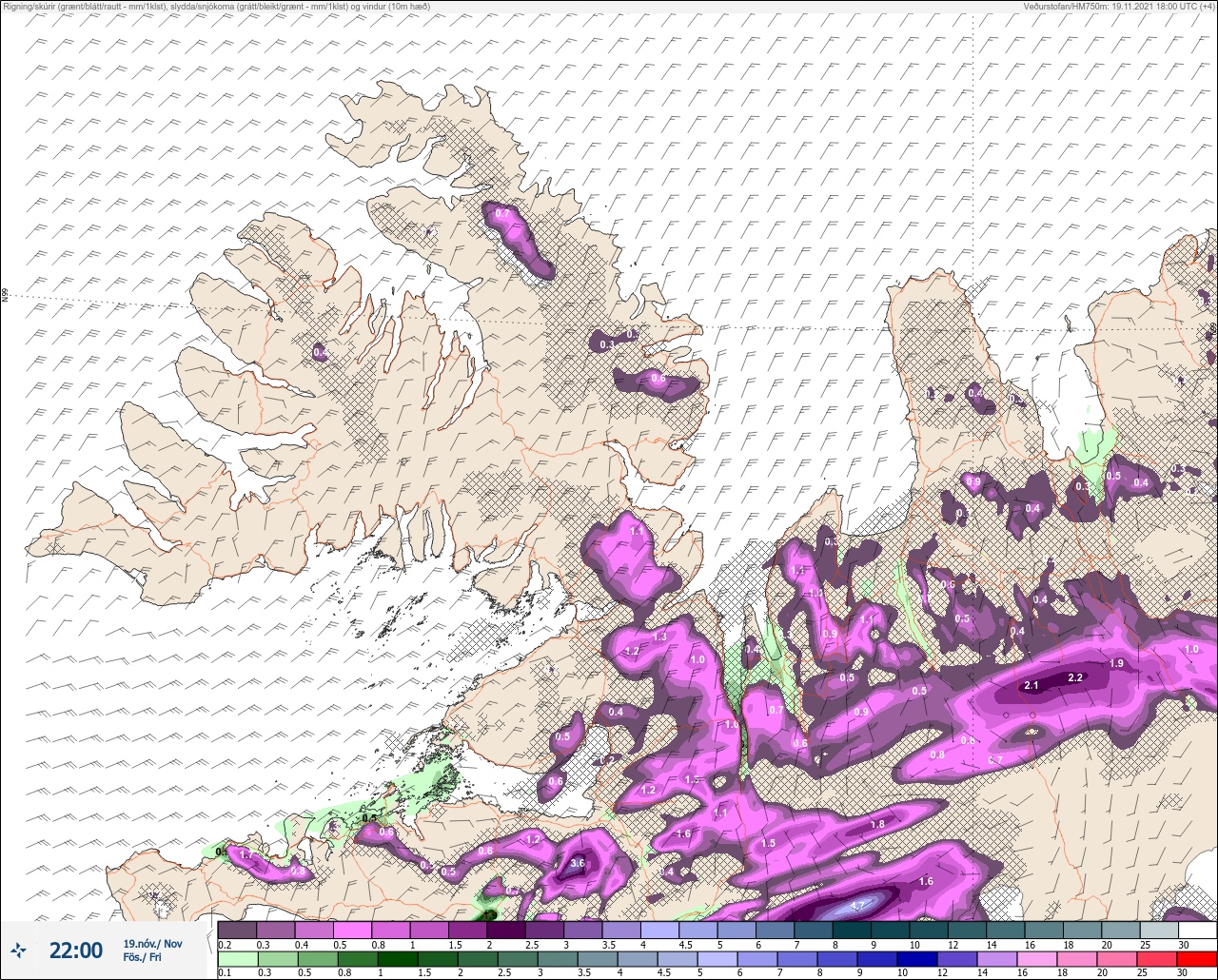The image size is (1218, 980).
Task: Click the map title text starting 'Rigning/skúrir'
Action: point(216,7)
